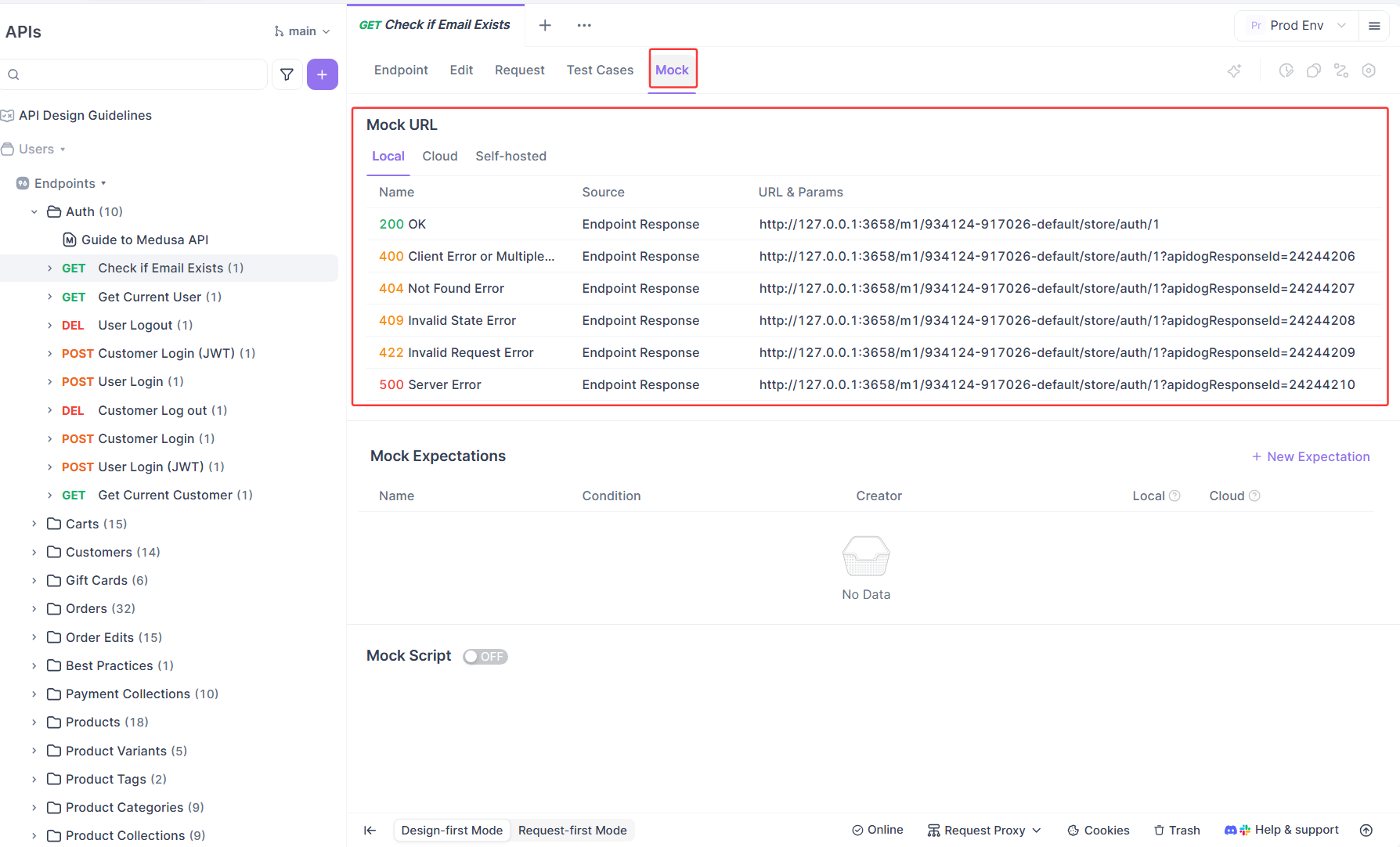Switch to the Test Cases tab

pyautogui.click(x=600, y=70)
